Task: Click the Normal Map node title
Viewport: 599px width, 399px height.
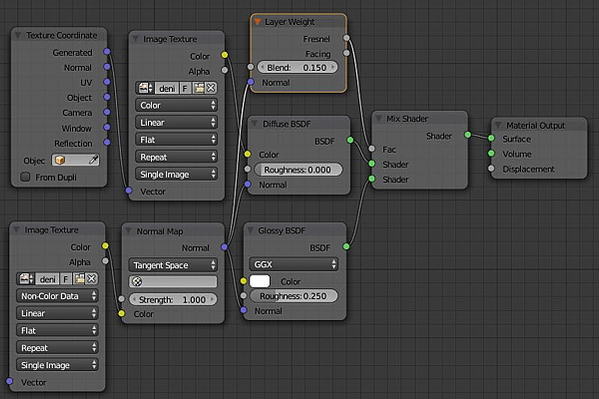Action: point(160,231)
